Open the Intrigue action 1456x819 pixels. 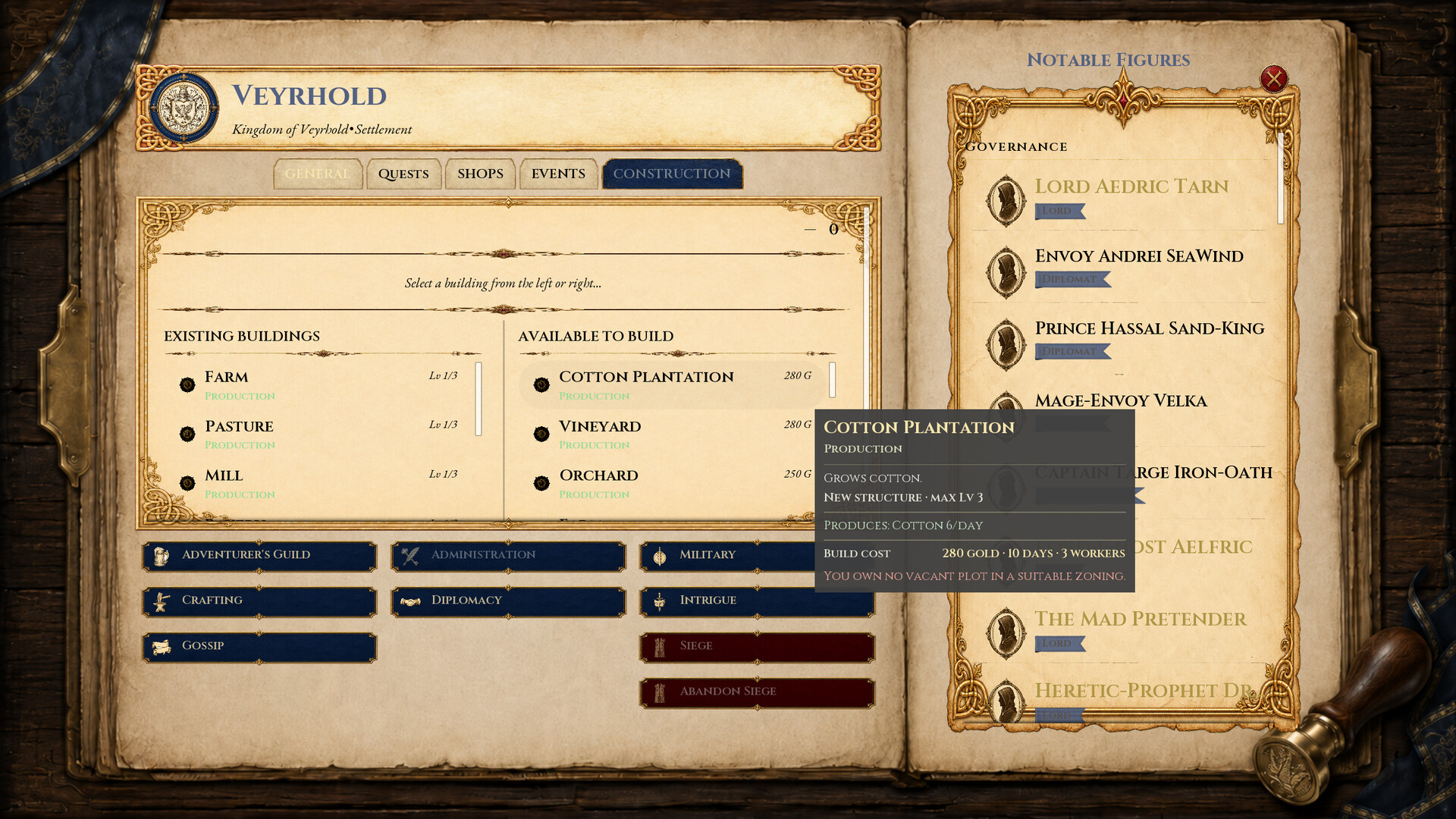757,601
